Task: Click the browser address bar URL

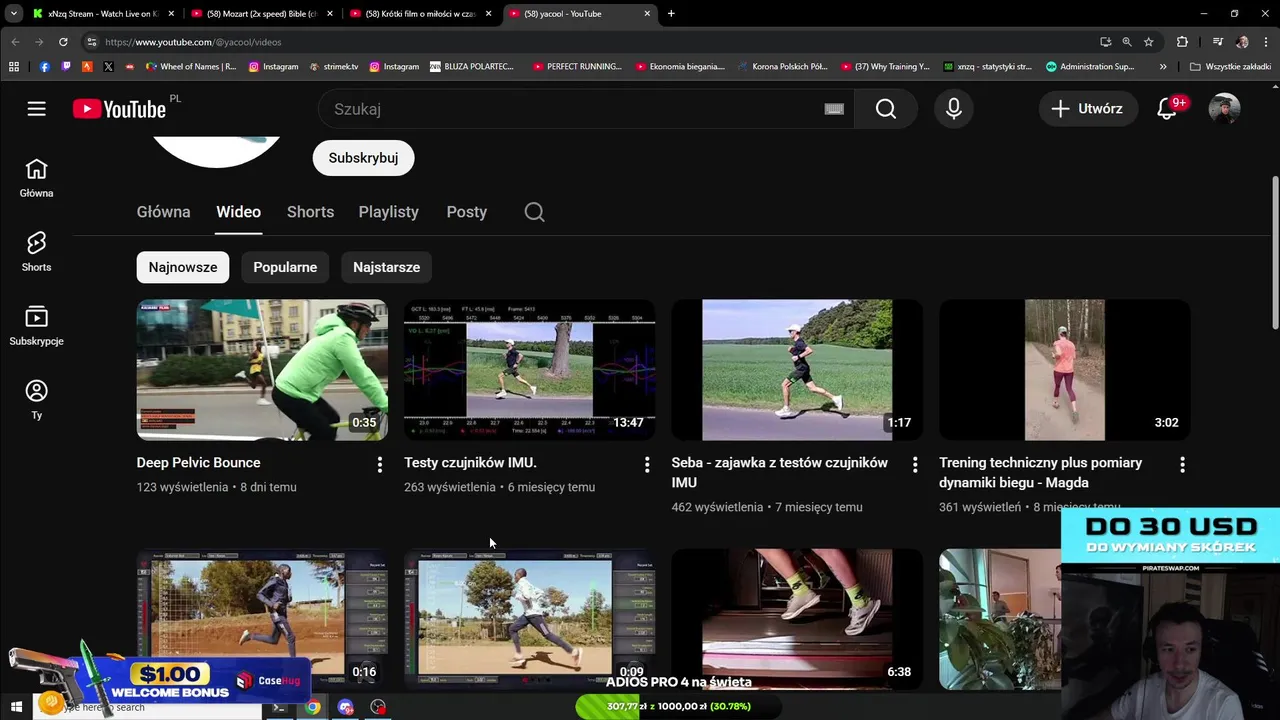Action: [x=193, y=42]
